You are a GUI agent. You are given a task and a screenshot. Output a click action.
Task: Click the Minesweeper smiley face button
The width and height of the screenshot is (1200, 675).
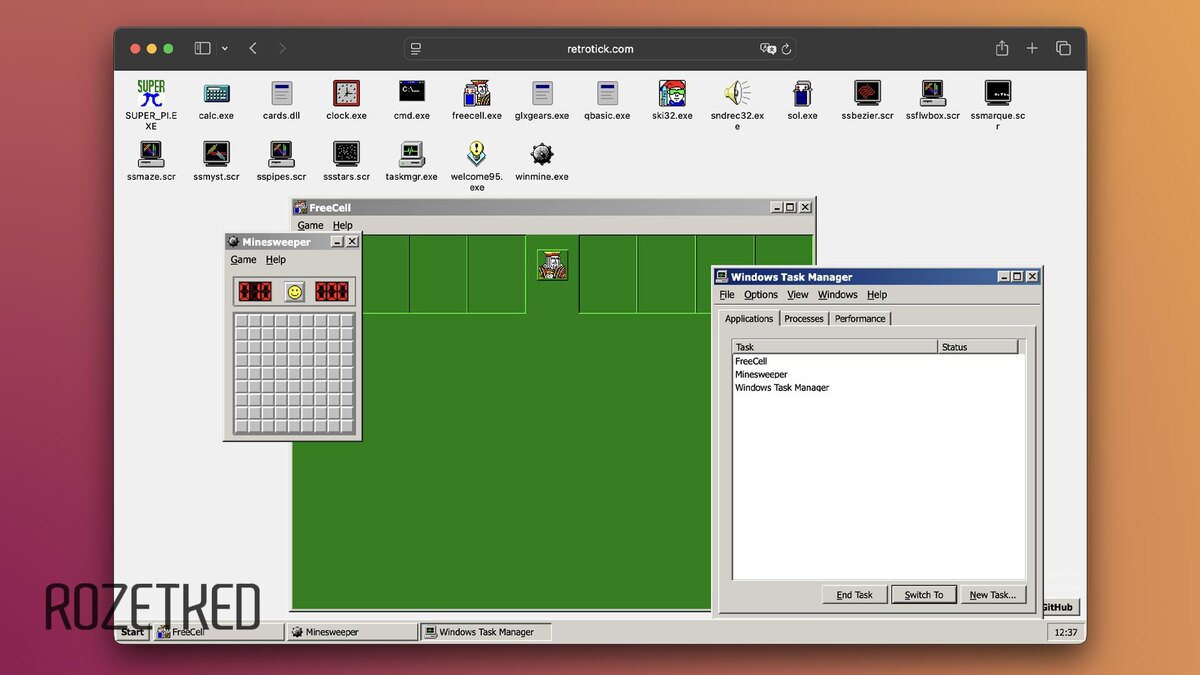coord(294,291)
